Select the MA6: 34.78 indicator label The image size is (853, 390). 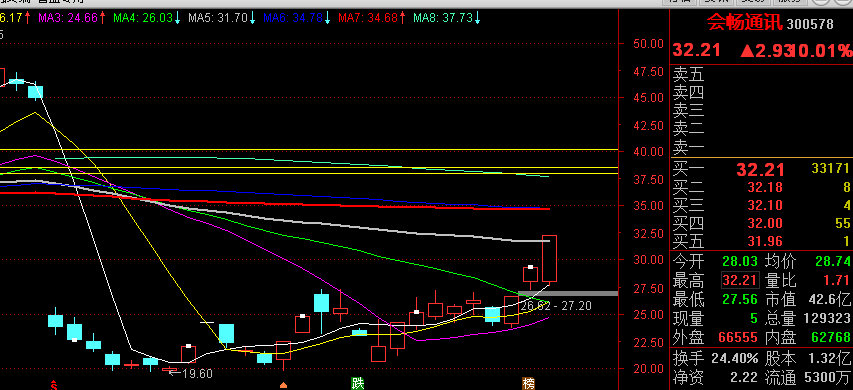(x=293, y=18)
